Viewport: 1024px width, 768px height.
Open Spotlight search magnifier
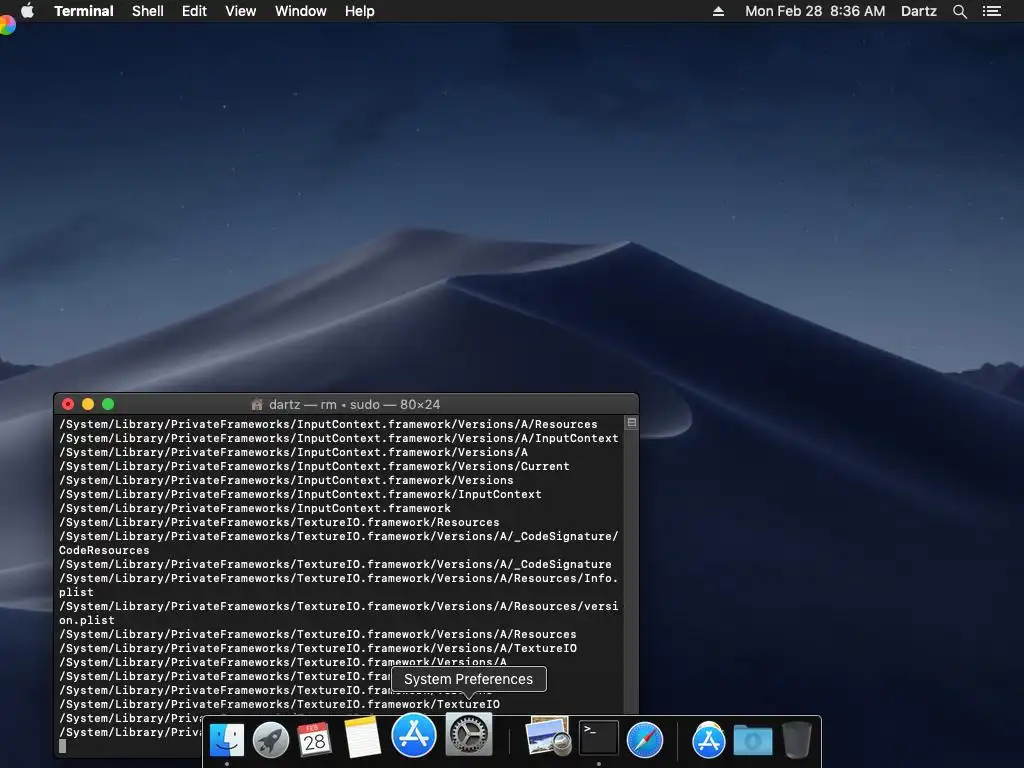pyautogui.click(x=959, y=11)
